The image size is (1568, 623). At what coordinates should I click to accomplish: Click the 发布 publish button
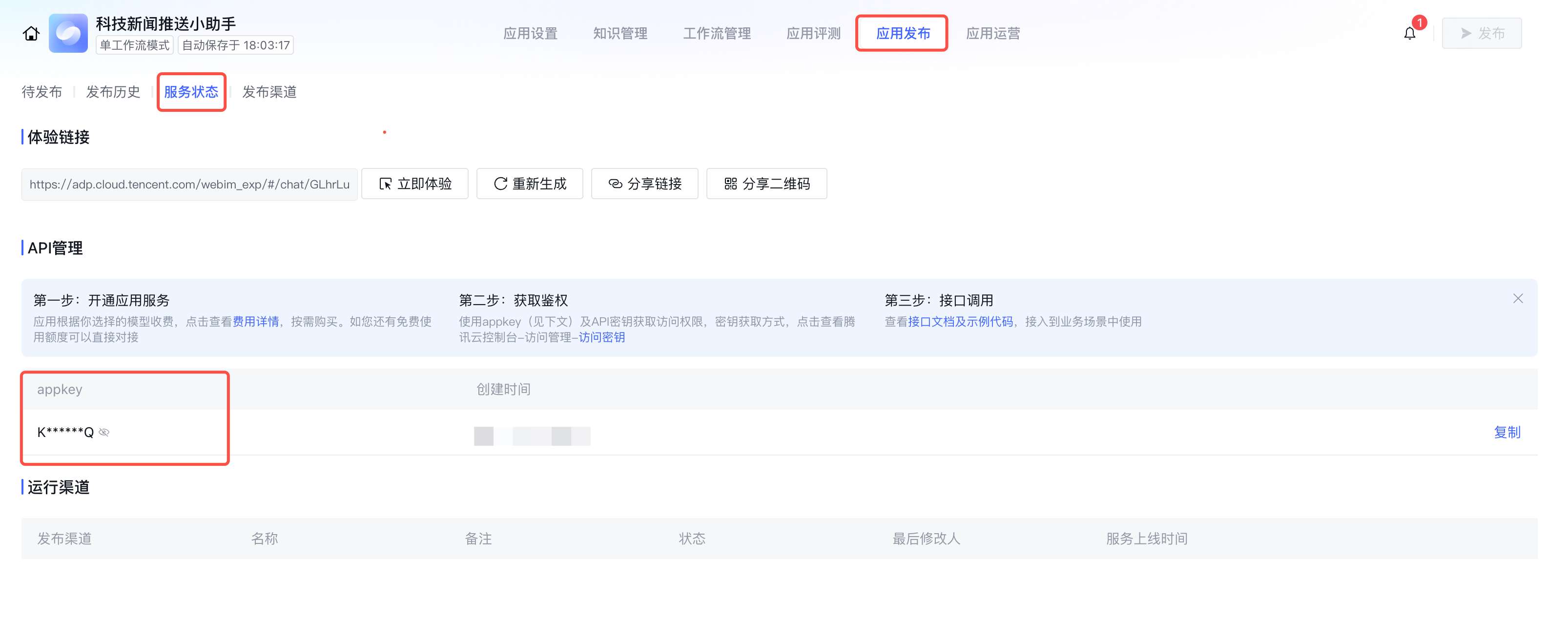click(1482, 34)
